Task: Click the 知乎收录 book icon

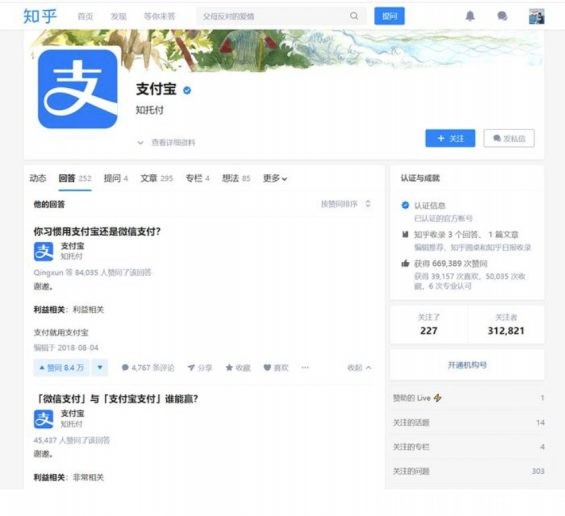Action: click(405, 235)
